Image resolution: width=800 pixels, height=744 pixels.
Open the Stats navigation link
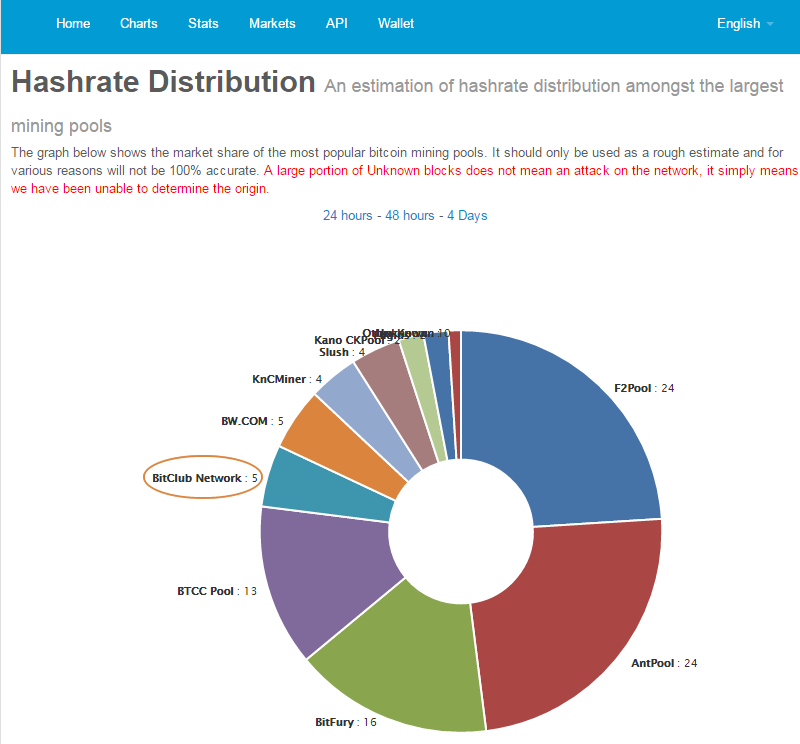coord(203,23)
